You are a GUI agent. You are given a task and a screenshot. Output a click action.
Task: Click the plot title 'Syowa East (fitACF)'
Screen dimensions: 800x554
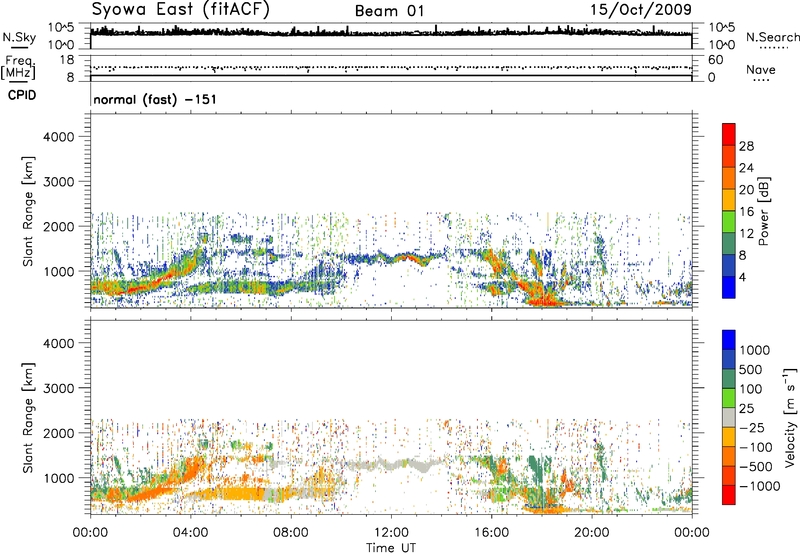181,10
